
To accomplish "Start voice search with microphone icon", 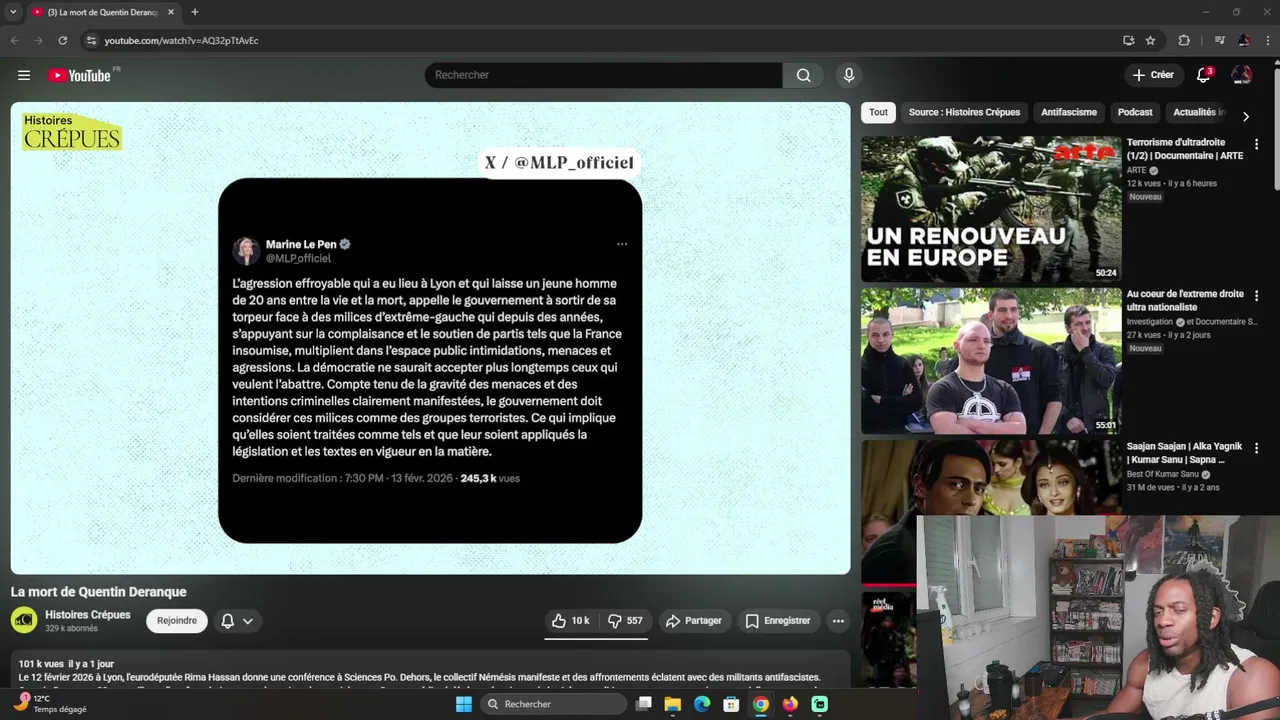I will point(849,75).
